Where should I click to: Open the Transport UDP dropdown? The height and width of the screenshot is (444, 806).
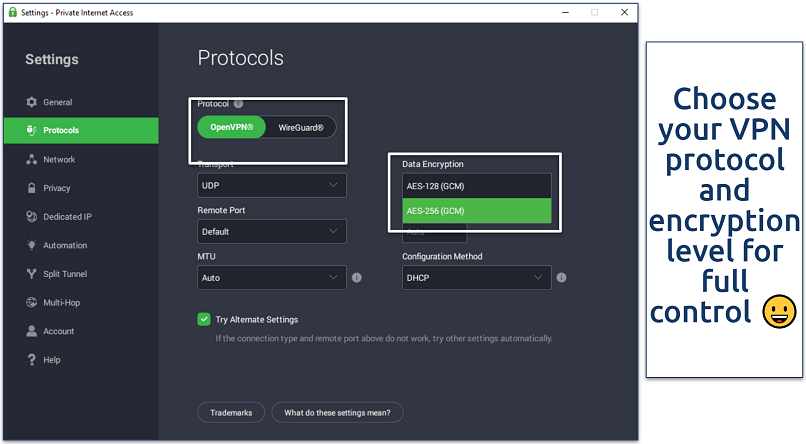(x=271, y=186)
